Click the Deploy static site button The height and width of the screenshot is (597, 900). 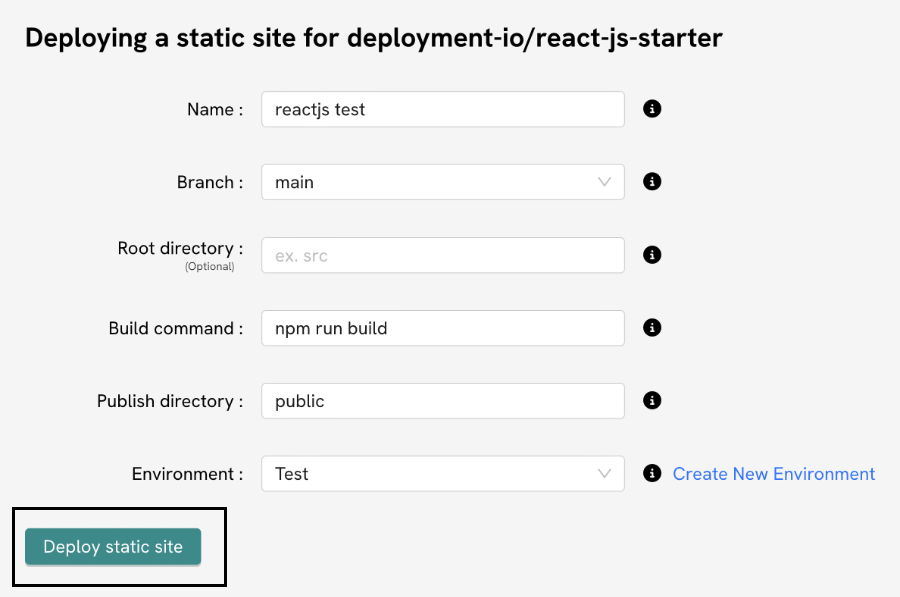112,547
